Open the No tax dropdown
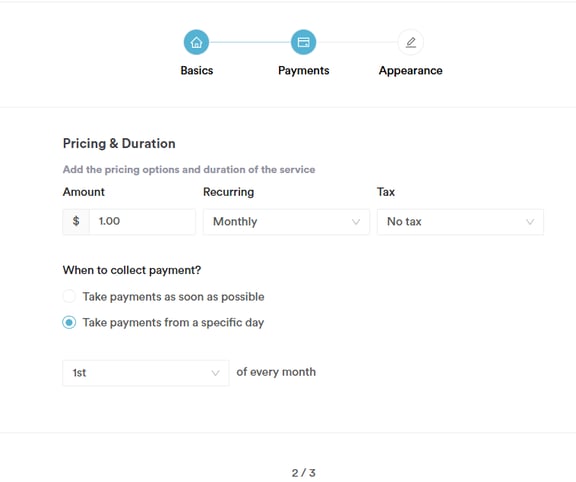The height and width of the screenshot is (482, 576). click(460, 222)
